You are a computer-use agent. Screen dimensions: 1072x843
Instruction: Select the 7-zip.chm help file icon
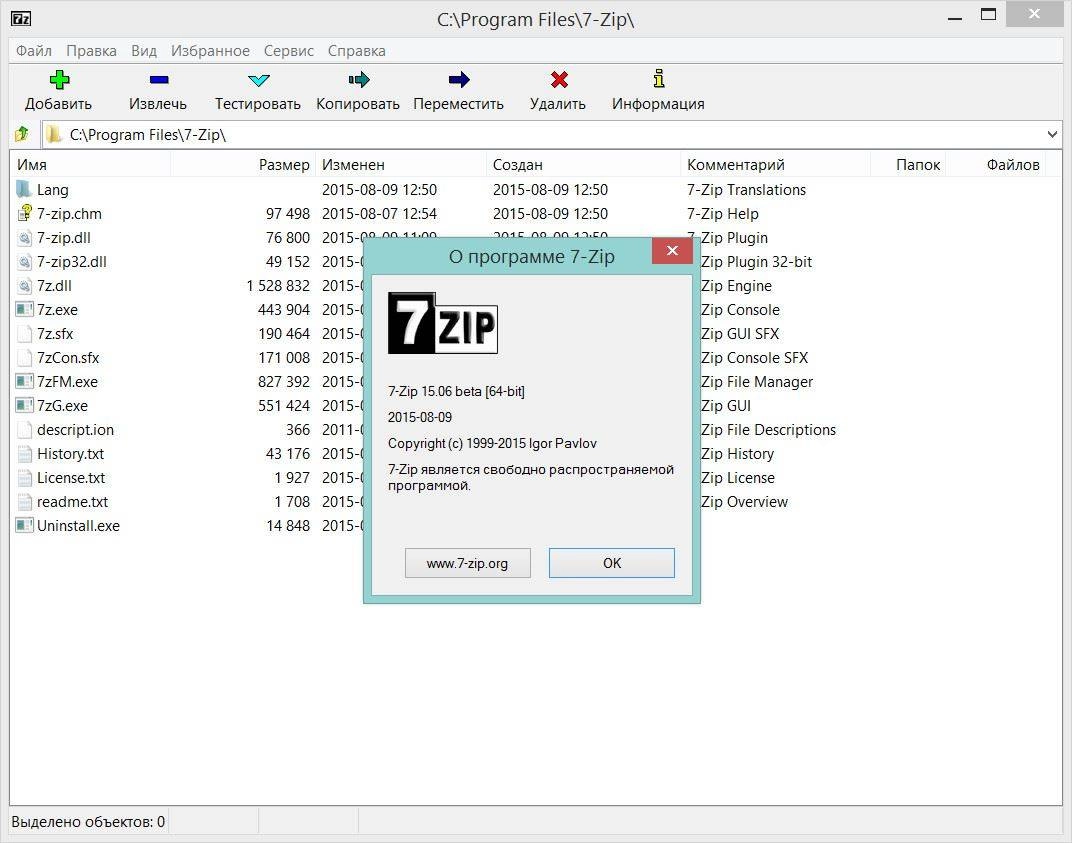[x=24, y=213]
